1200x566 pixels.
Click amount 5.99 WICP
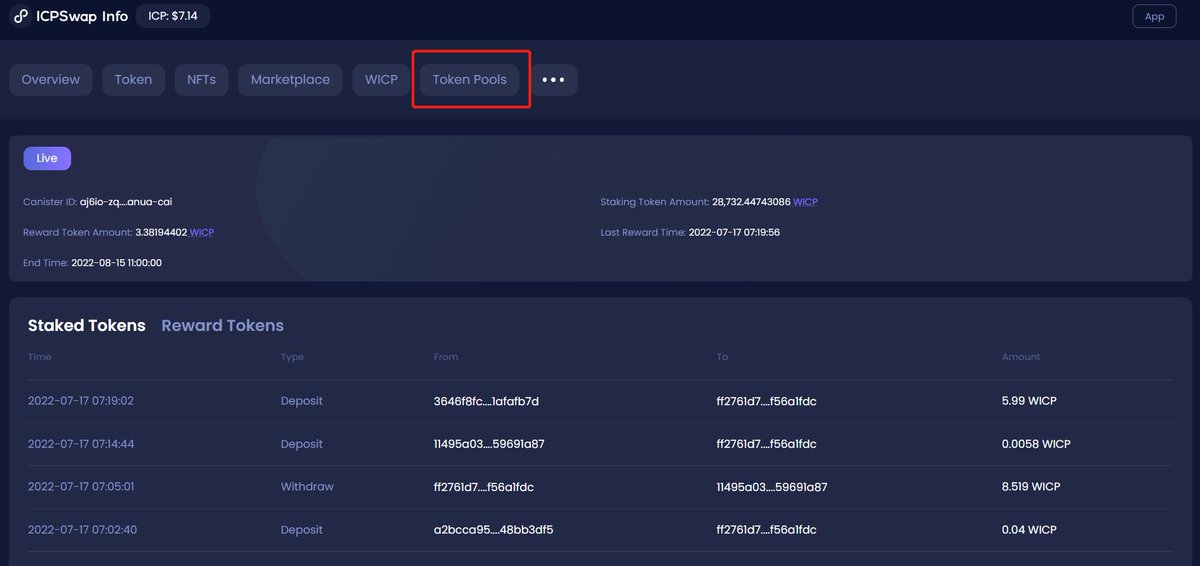pos(1029,401)
